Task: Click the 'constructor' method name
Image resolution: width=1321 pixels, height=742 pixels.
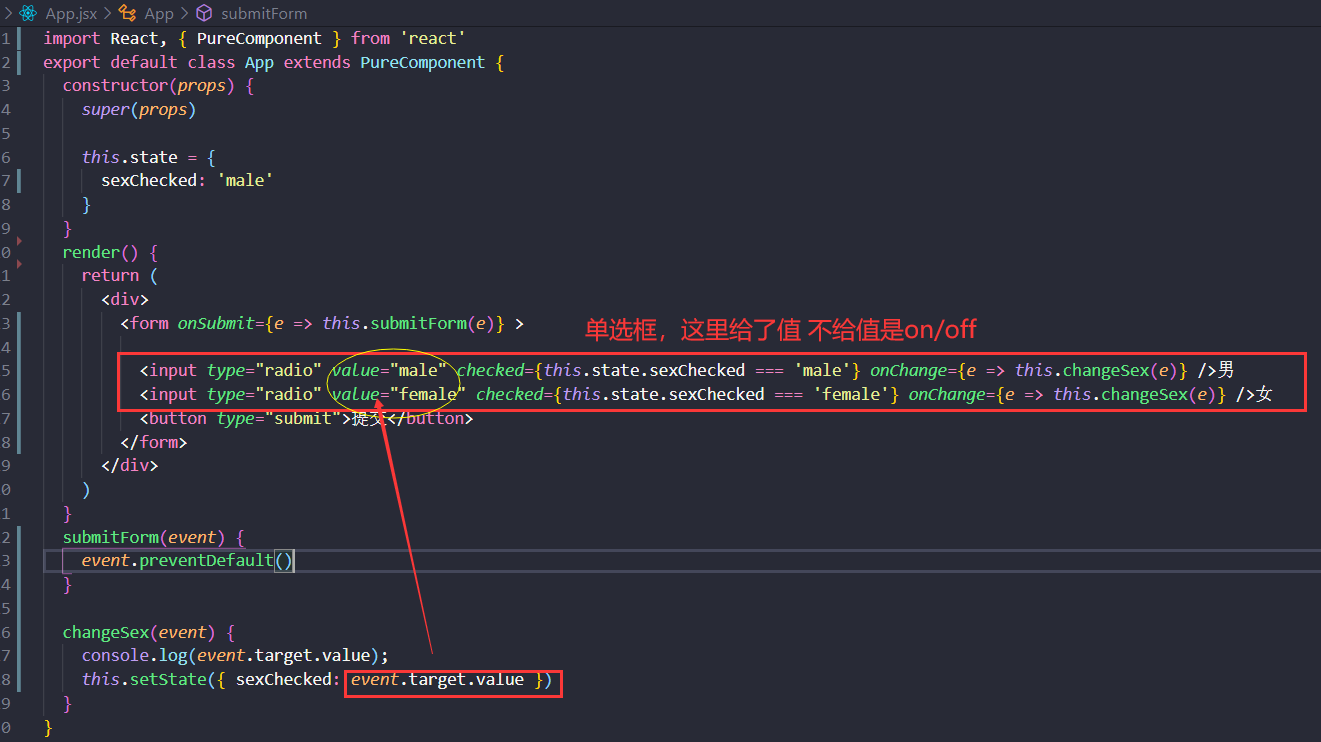Action: (115, 86)
